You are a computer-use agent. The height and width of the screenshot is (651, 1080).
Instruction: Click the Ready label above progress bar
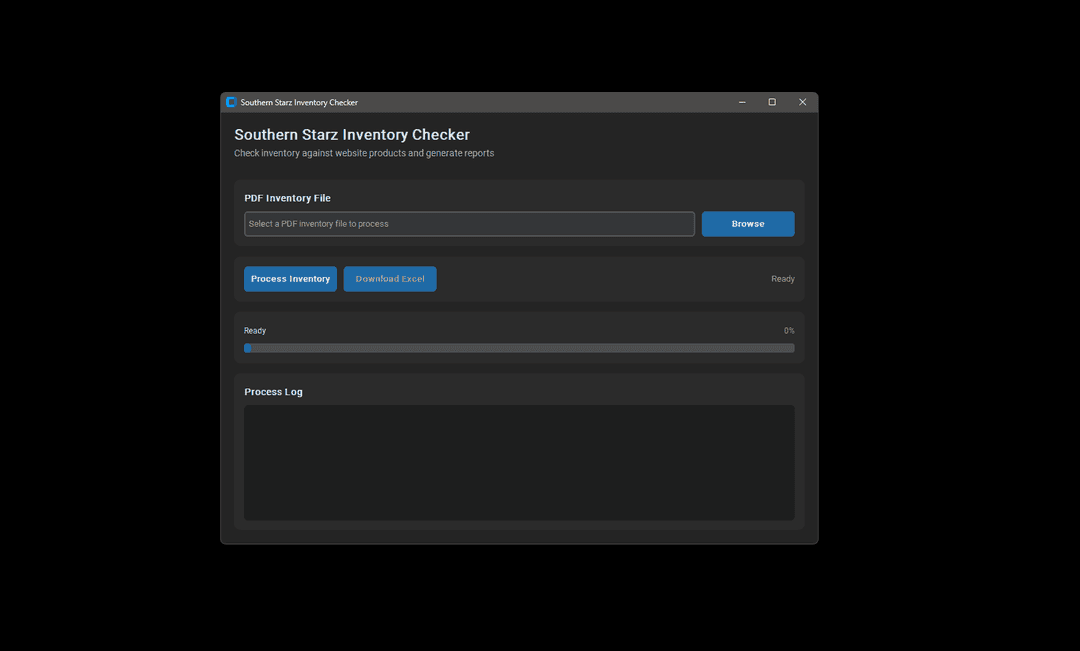pyautogui.click(x=255, y=331)
